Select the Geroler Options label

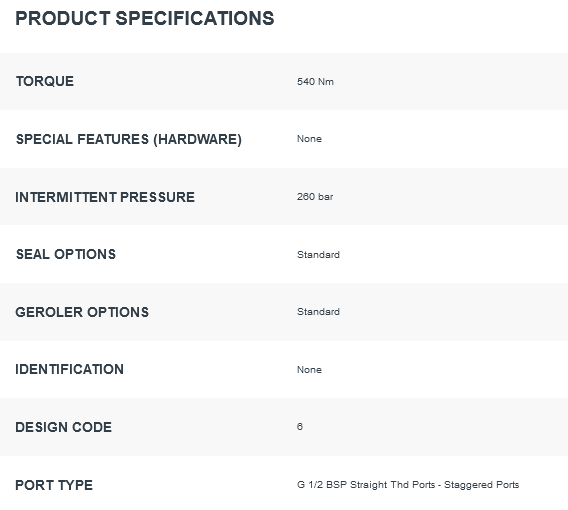click(x=82, y=312)
